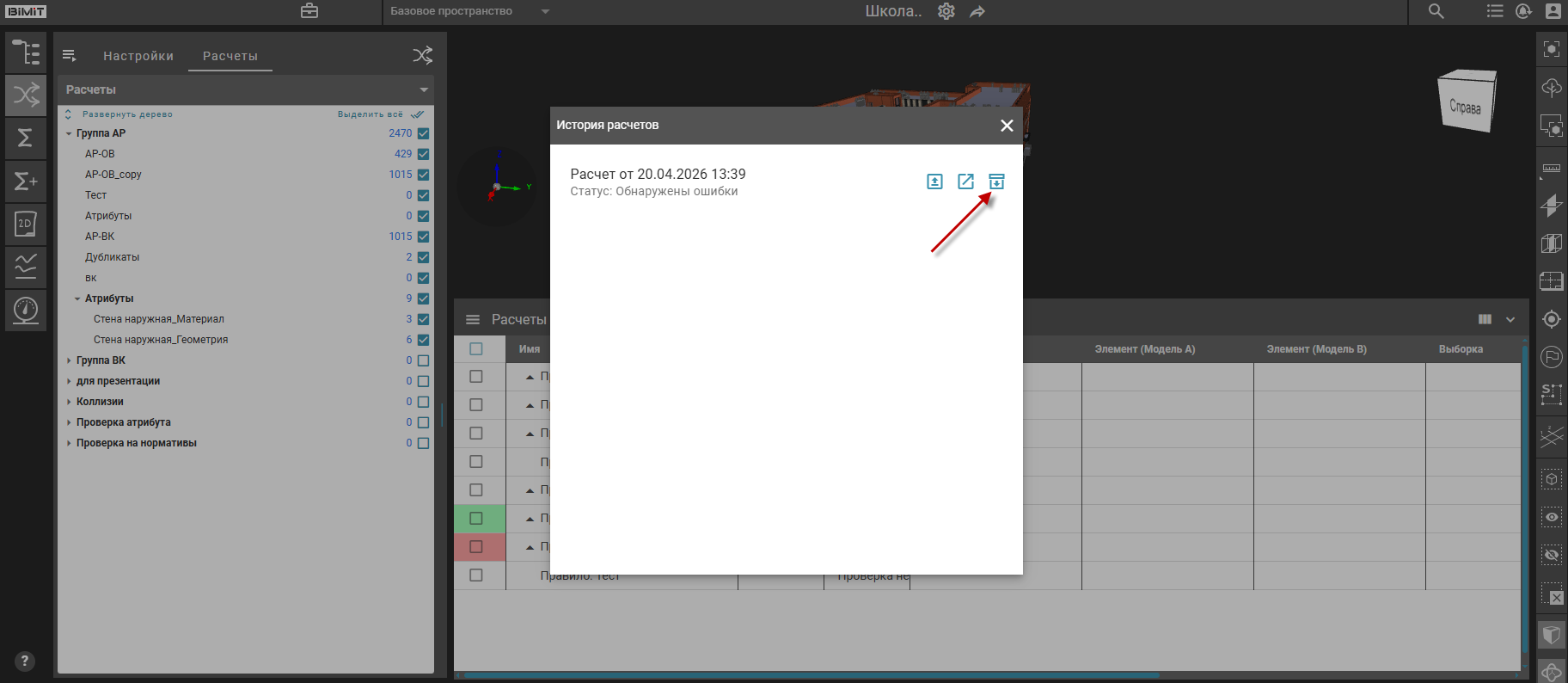Viewport: 1568px width, 683px height.
Task: Uncheck the АР-ОВ_copy checkbox
Action: [x=423, y=175]
